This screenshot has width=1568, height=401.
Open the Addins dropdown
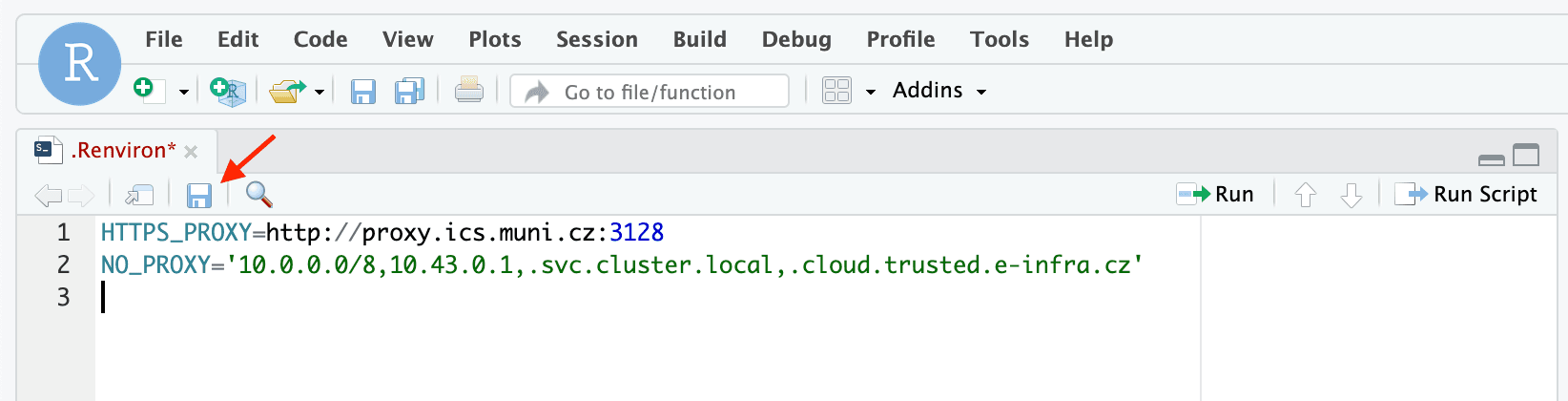(939, 91)
